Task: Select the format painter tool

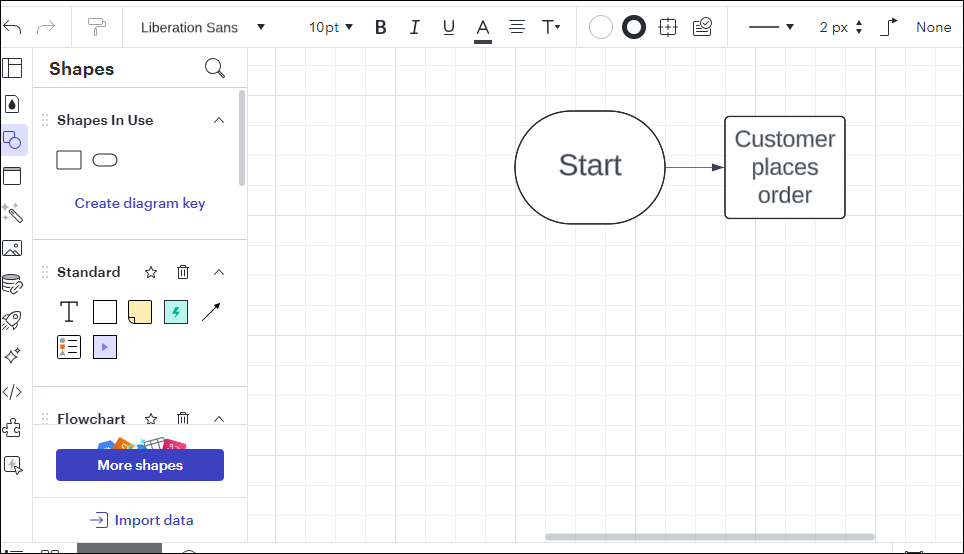Action: pos(97,27)
